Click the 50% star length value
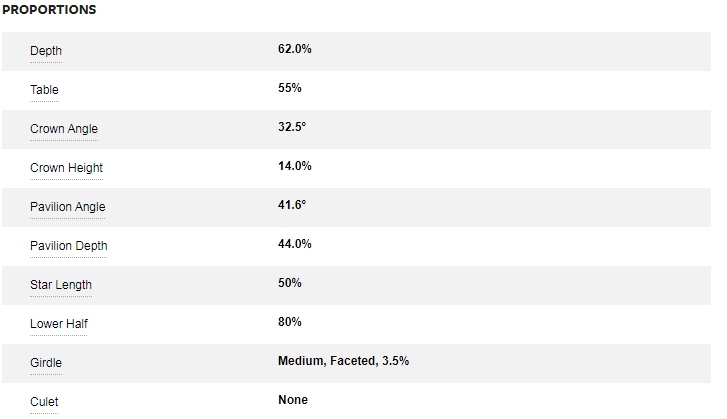This screenshot has width=727, height=419. (x=290, y=283)
